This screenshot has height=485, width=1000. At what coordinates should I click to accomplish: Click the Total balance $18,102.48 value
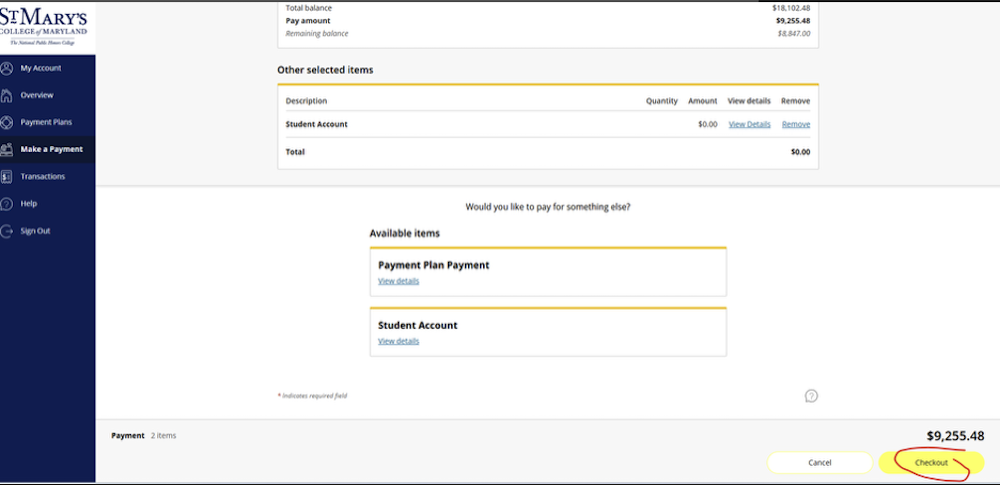[x=791, y=8]
